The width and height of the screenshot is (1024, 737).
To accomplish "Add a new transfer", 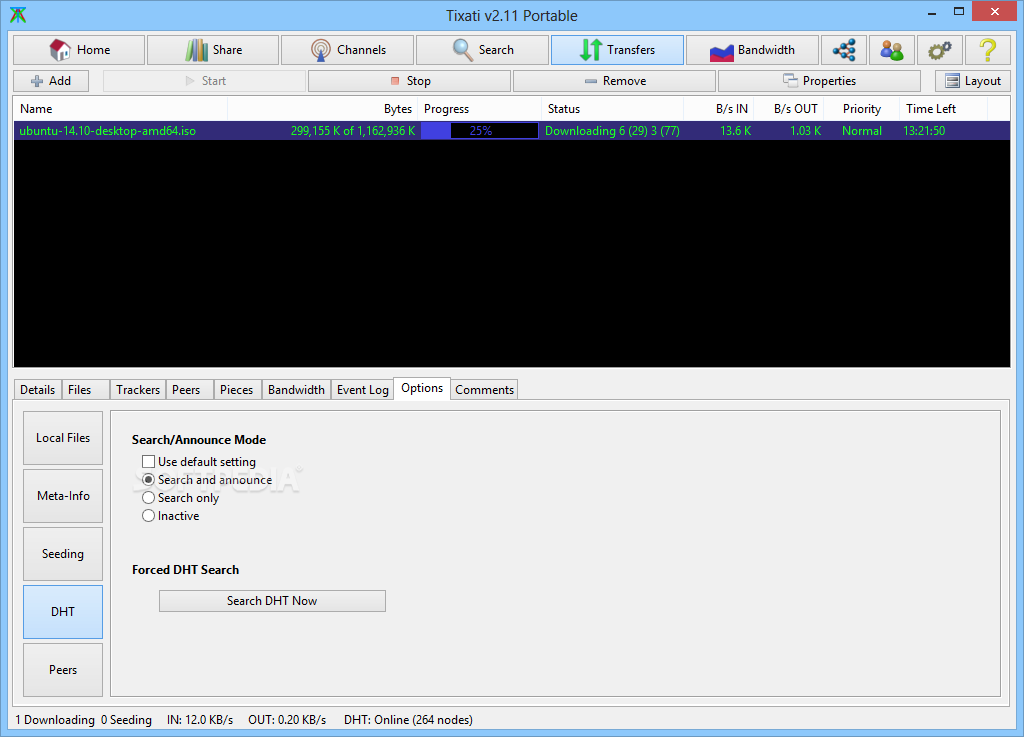I will 51,81.
